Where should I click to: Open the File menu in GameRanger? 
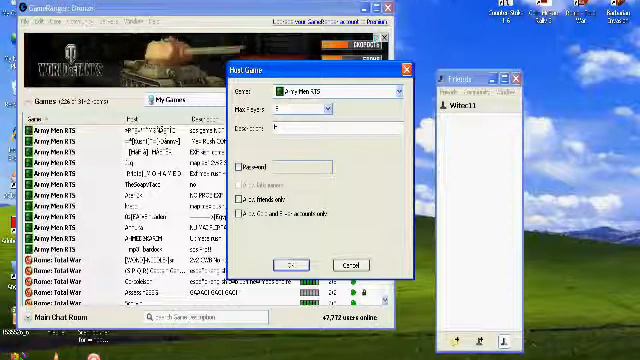[x=25, y=21]
